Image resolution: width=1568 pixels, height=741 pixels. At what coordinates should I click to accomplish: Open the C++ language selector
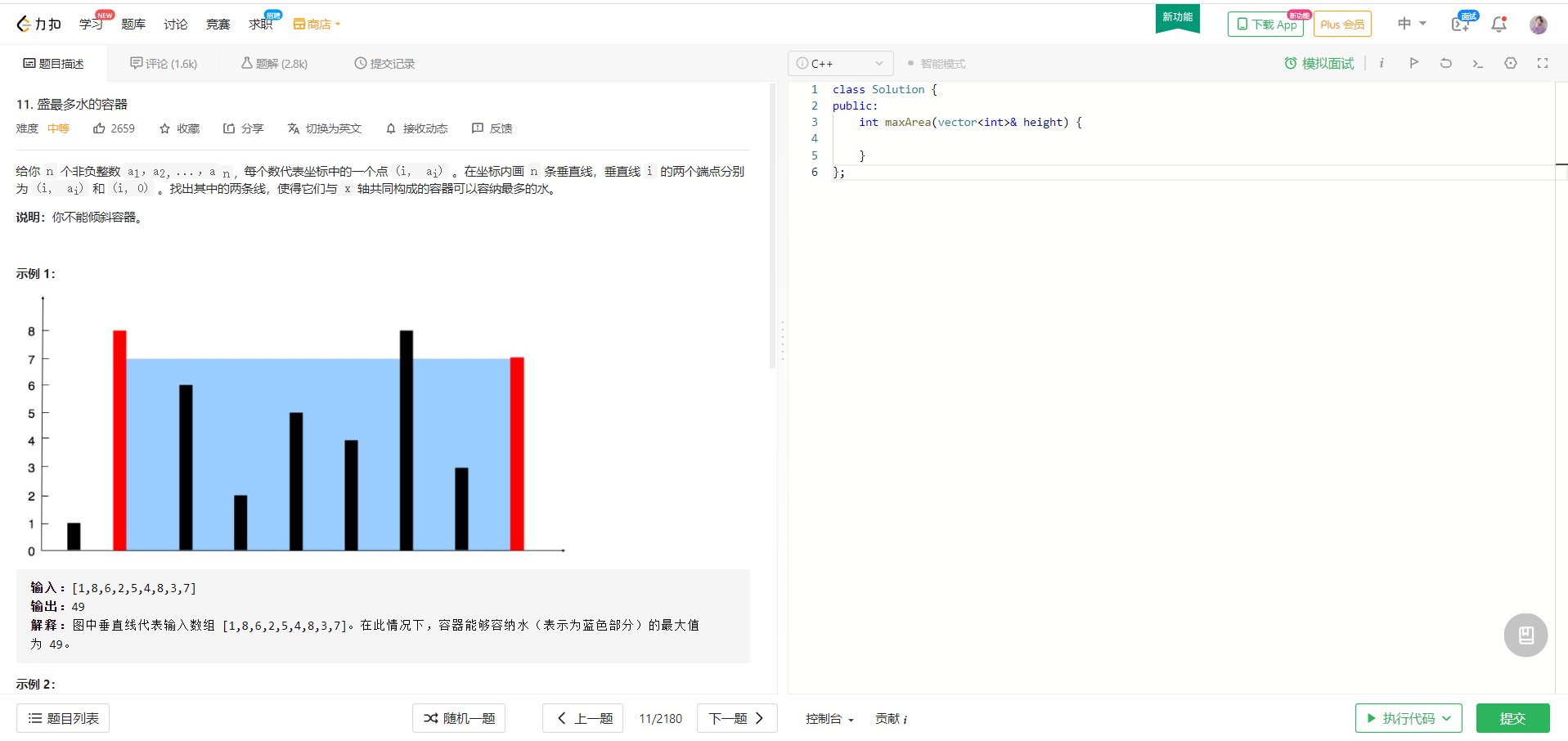click(x=840, y=63)
